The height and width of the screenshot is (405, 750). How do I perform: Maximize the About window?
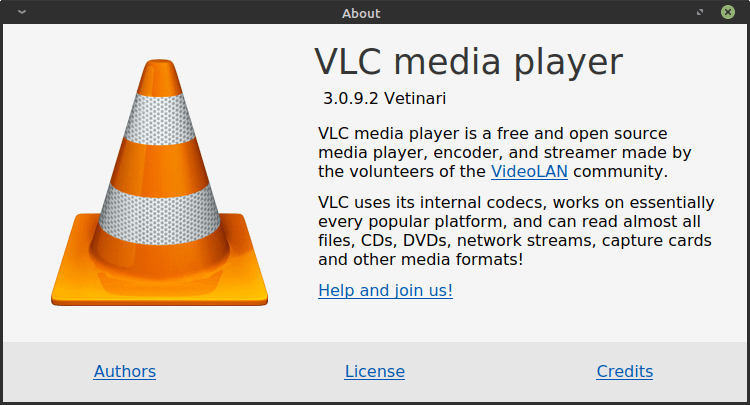pos(702,13)
